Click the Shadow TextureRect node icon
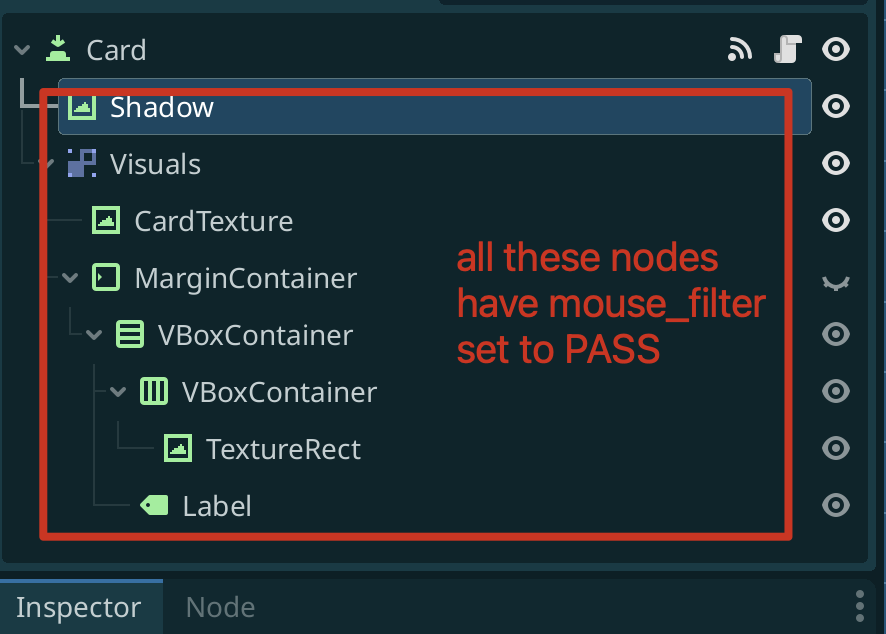This screenshot has height=634, width=886. coord(82,106)
